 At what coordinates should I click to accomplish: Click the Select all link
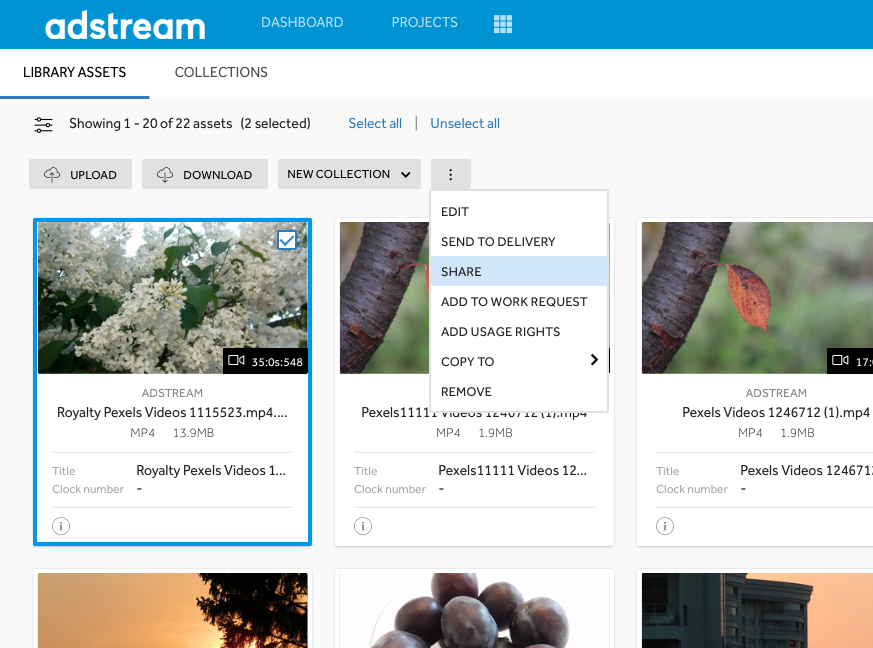[x=375, y=124]
